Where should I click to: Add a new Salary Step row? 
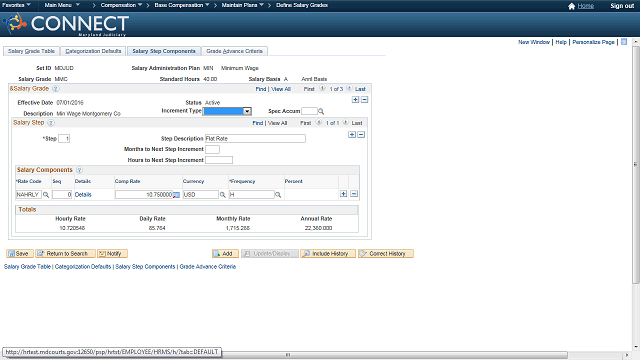[352, 135]
